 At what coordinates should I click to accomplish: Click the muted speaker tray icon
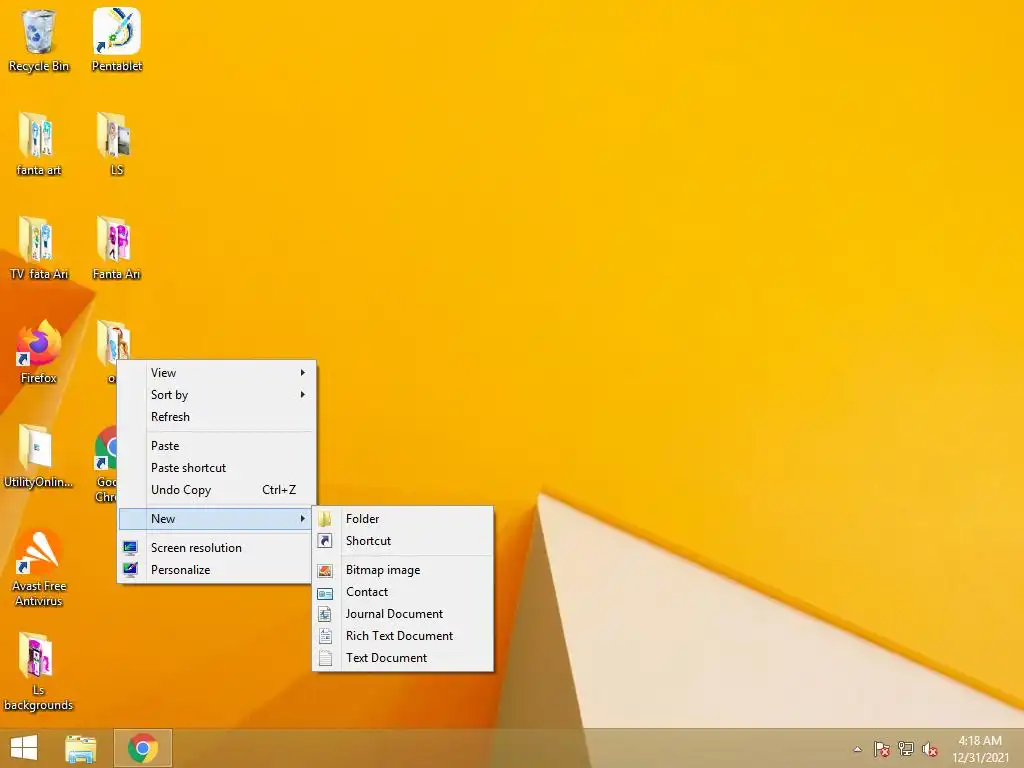coord(929,749)
